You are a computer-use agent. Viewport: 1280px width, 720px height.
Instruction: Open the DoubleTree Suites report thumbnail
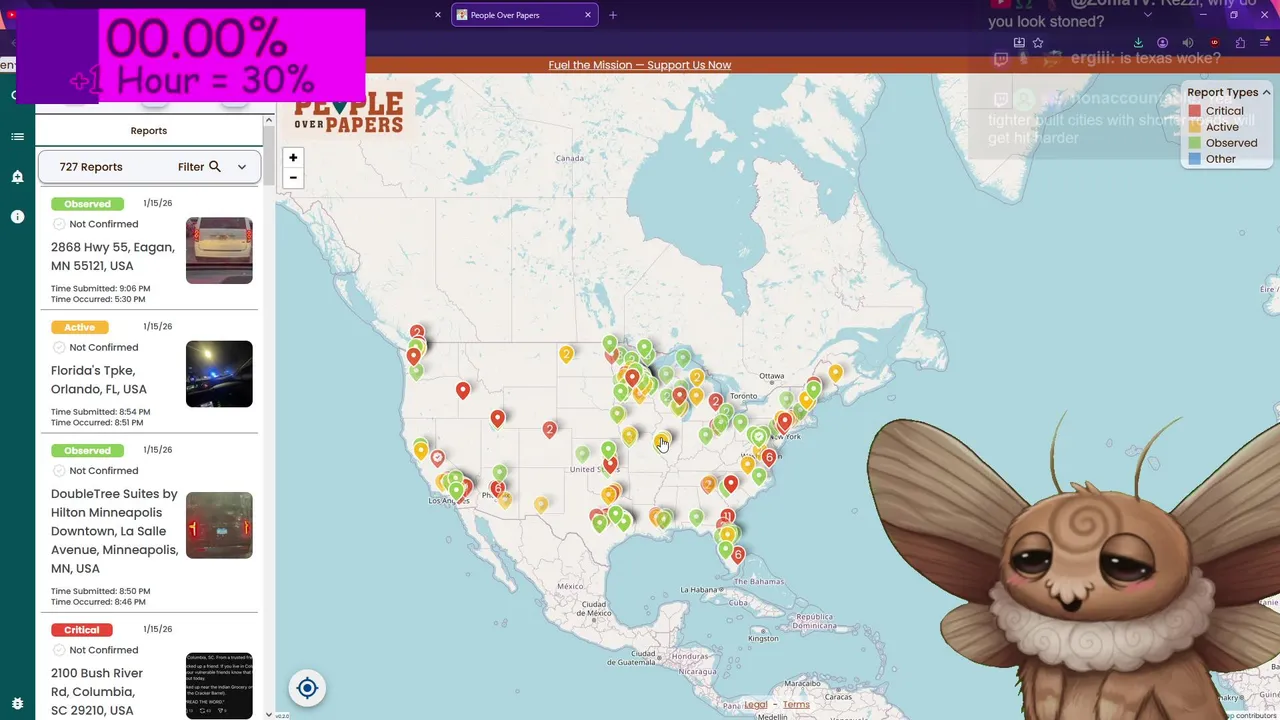point(219,525)
